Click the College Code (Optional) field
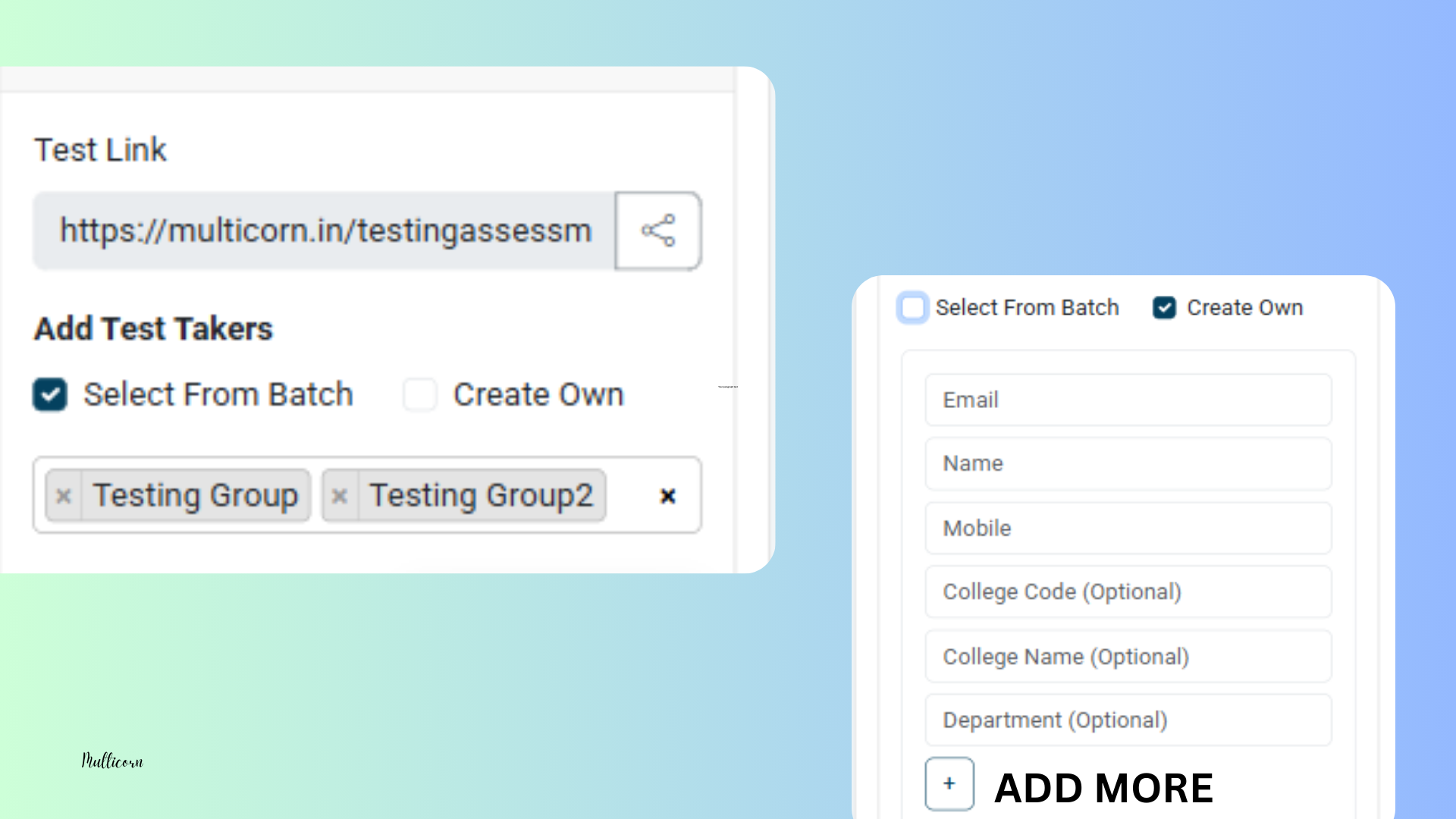This screenshot has height=819, width=1456. [1128, 591]
